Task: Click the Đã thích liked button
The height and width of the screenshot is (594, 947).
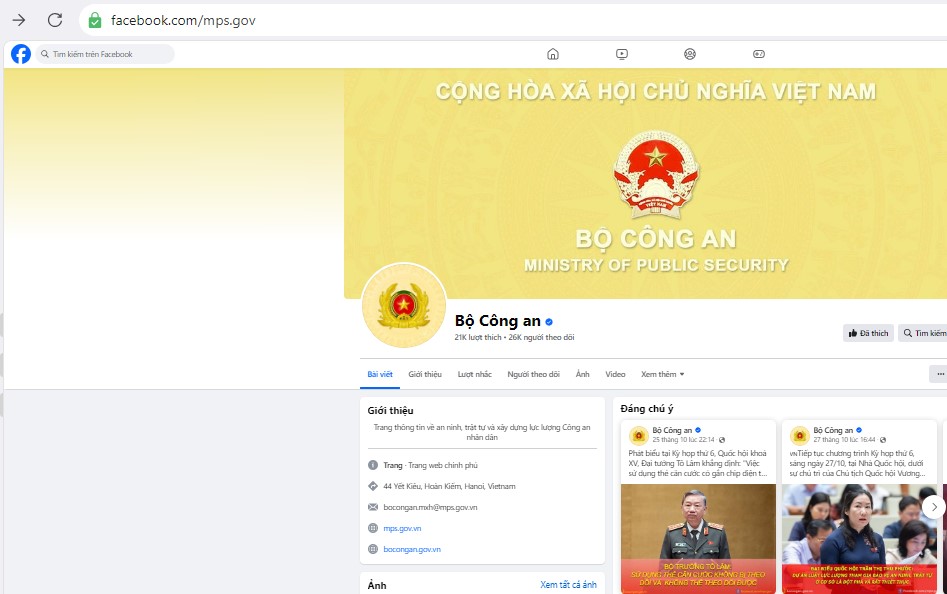Action: pyautogui.click(x=868, y=333)
